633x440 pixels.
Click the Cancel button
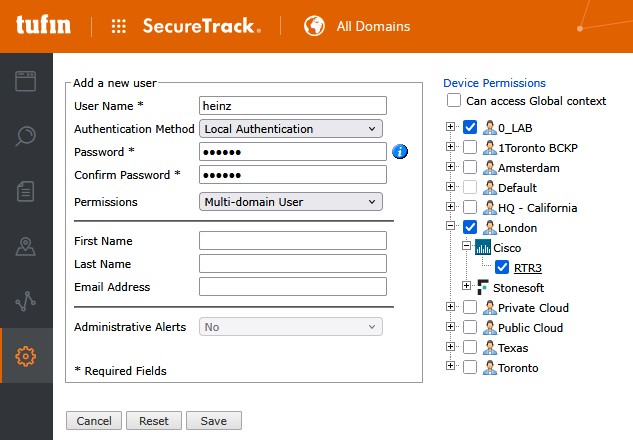click(x=94, y=421)
